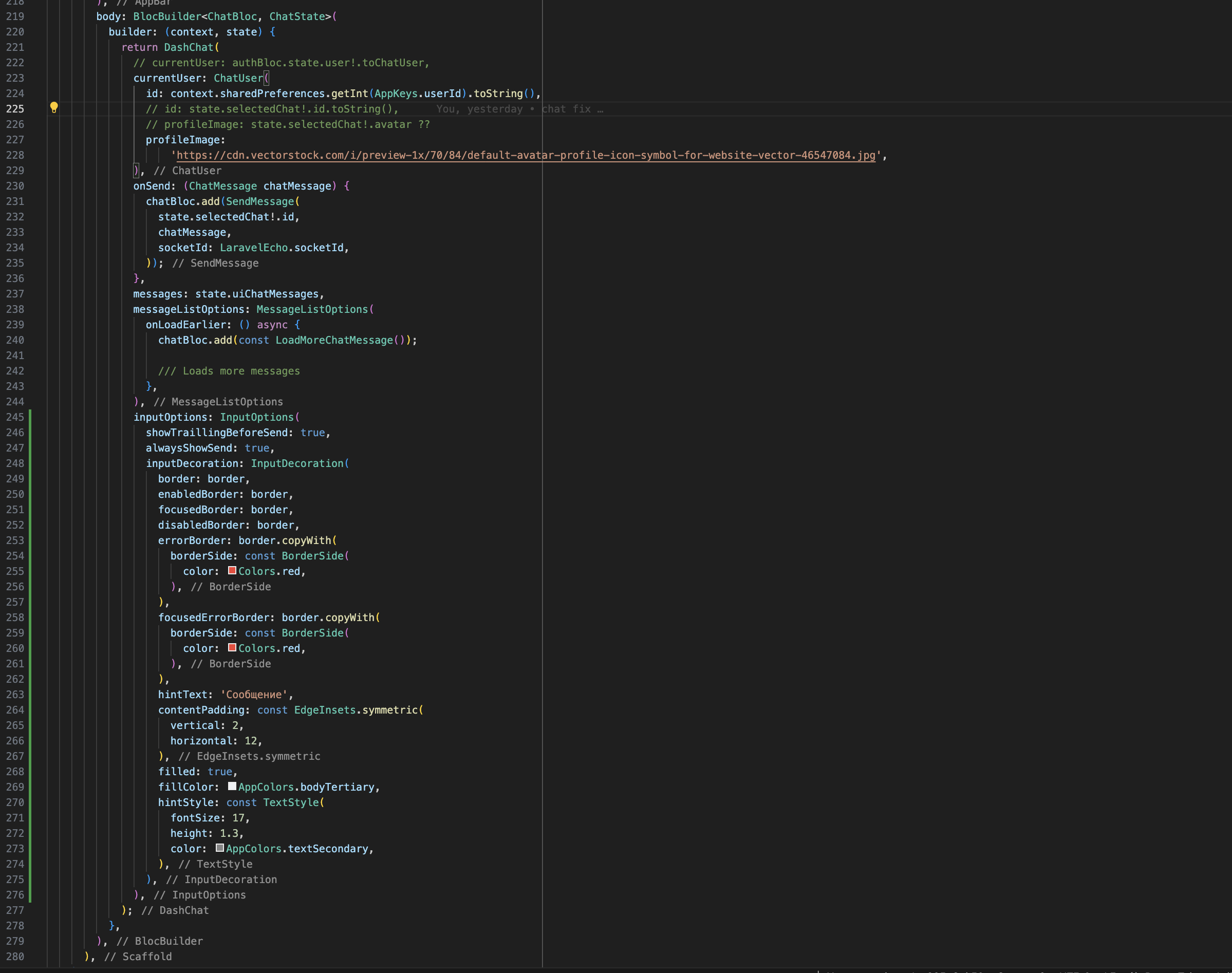Click the InputDecoration constructor on line 248

(x=298, y=463)
